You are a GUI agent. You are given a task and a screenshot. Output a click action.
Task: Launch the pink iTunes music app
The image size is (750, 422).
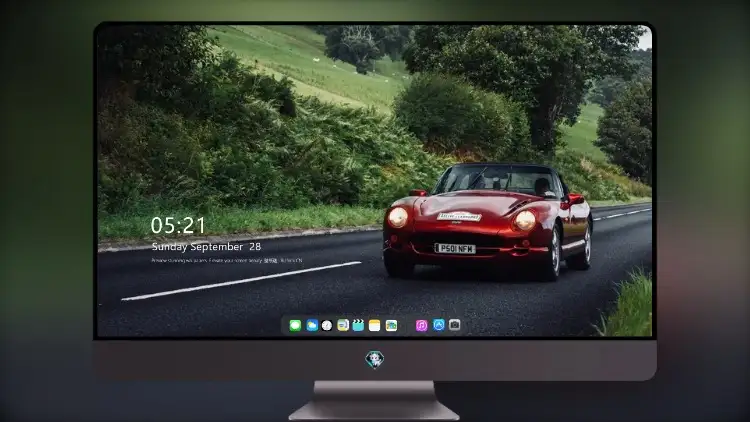pyautogui.click(x=421, y=326)
